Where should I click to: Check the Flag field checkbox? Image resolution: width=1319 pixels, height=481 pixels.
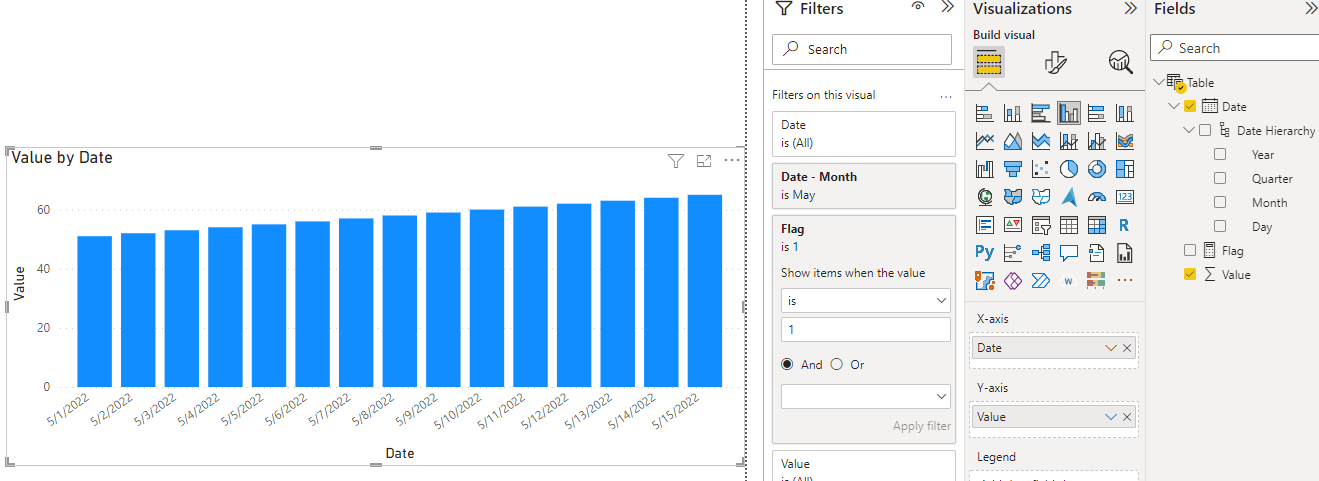coord(1190,250)
